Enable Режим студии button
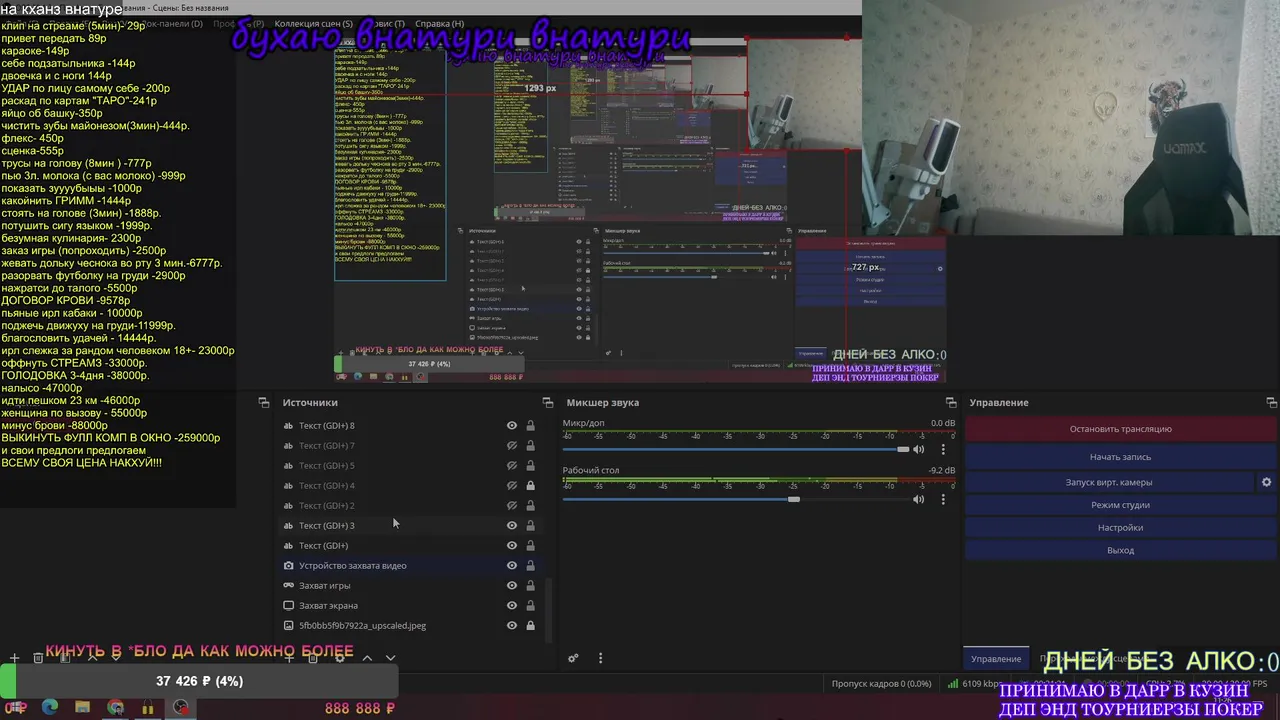 [1120, 505]
